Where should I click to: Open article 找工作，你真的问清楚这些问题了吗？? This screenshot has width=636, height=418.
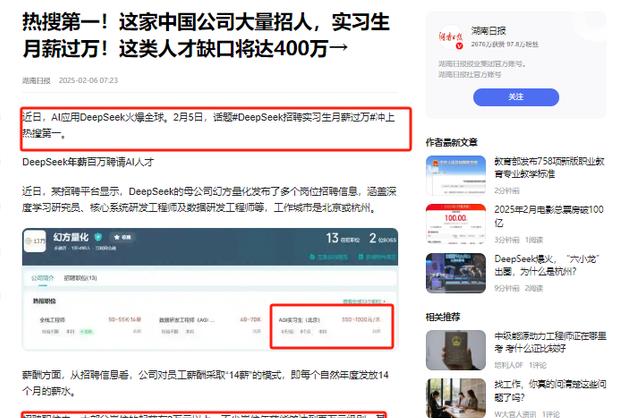tap(550, 391)
